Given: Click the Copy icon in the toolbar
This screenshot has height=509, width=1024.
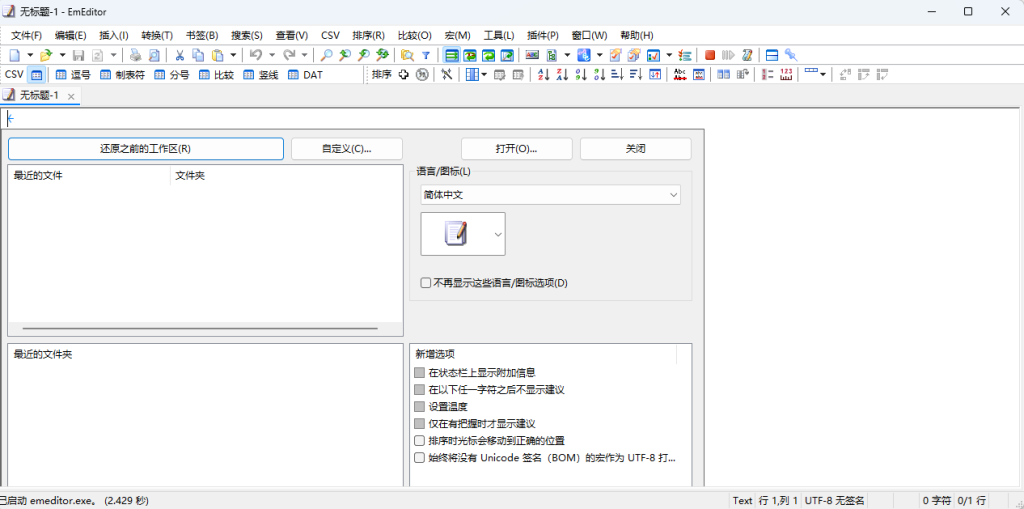Looking at the screenshot, I should [199, 55].
